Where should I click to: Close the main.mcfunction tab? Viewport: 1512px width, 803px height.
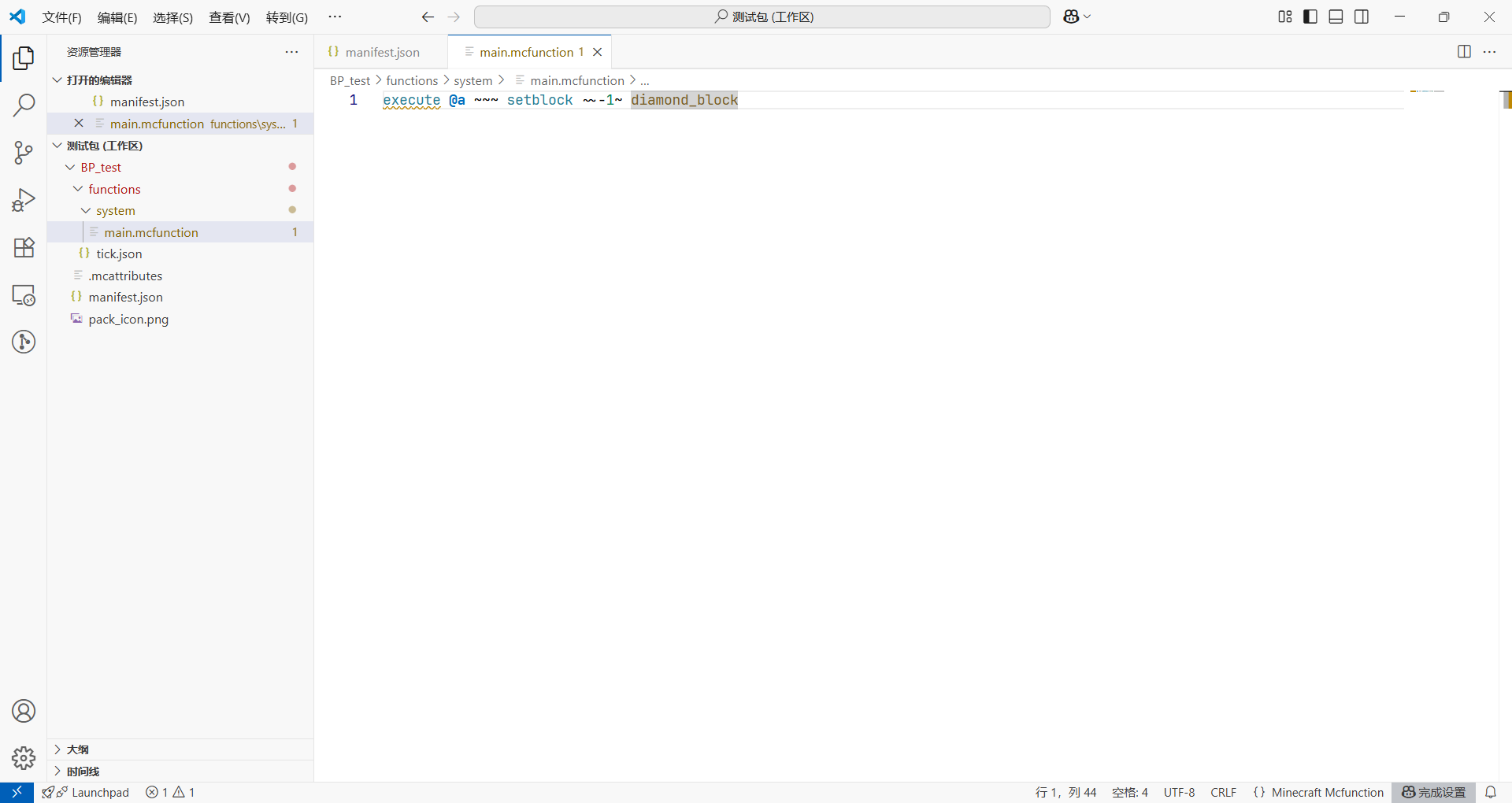pos(598,52)
